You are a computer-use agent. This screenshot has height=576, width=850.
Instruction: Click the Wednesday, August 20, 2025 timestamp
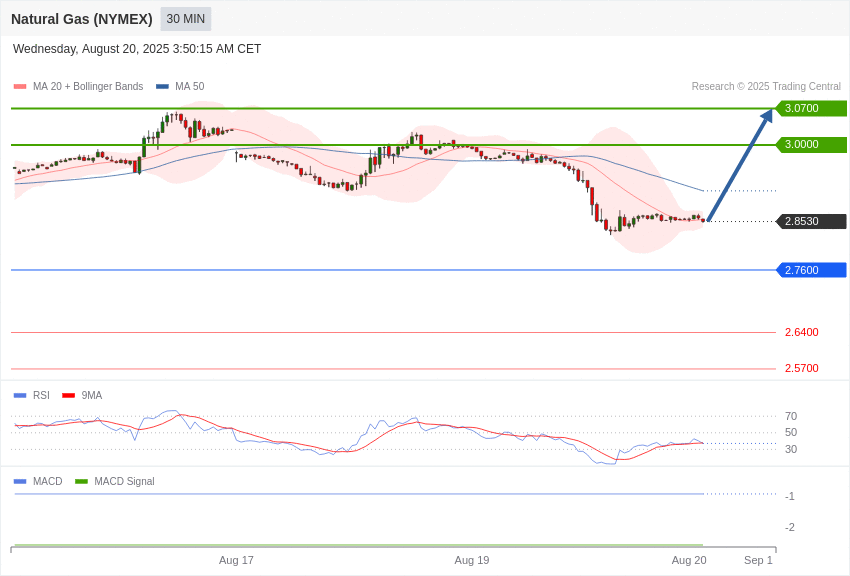[137, 49]
